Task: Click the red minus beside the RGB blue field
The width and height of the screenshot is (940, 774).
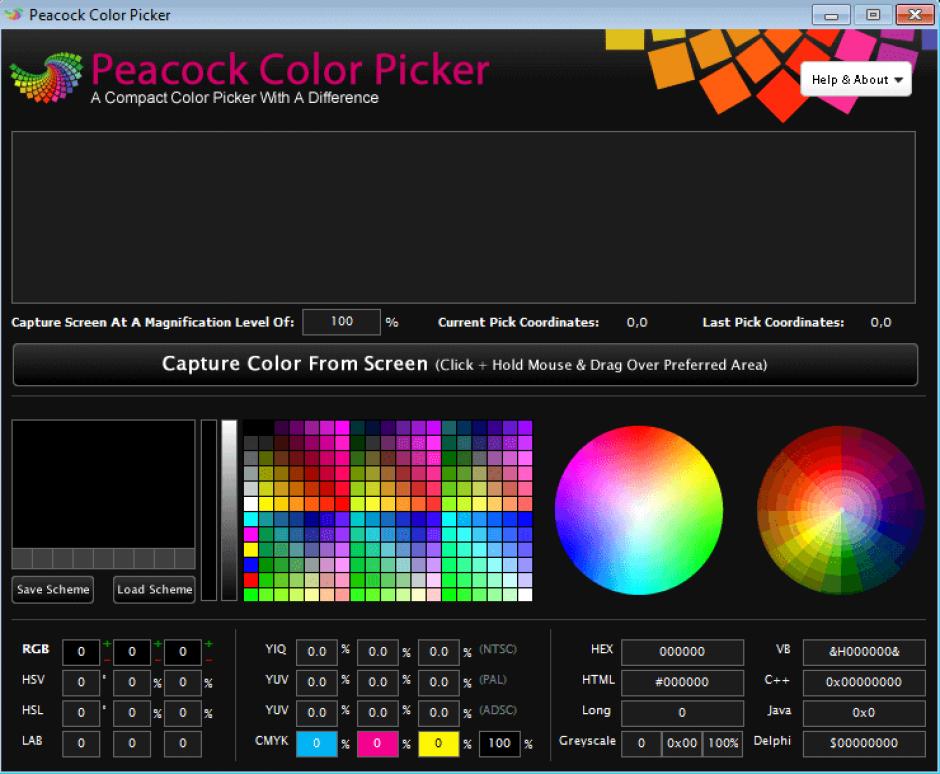Action: pos(209,660)
